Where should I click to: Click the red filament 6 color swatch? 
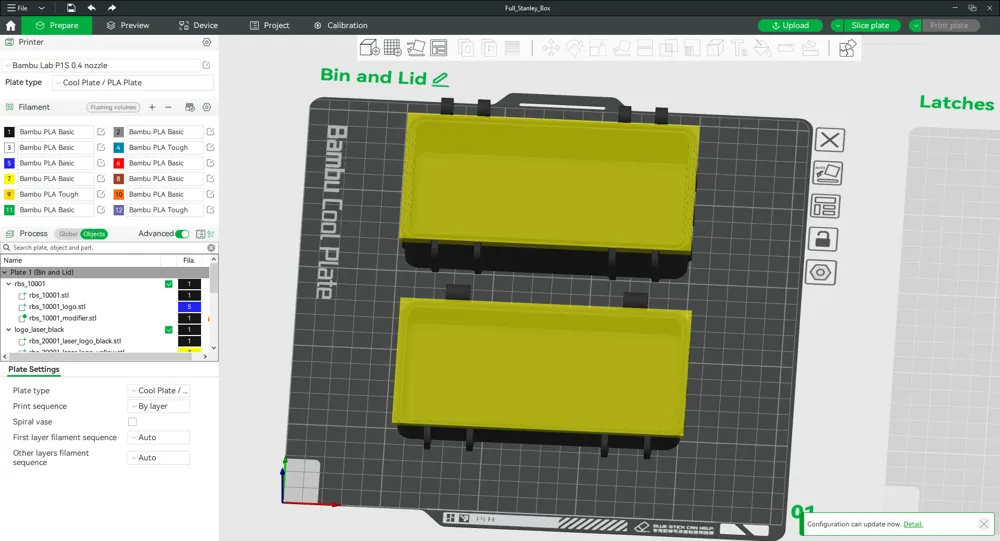point(119,163)
